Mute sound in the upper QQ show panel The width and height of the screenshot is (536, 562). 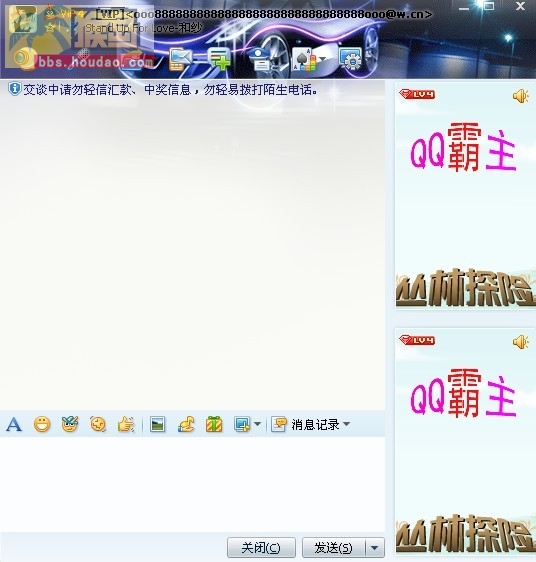coord(521,96)
